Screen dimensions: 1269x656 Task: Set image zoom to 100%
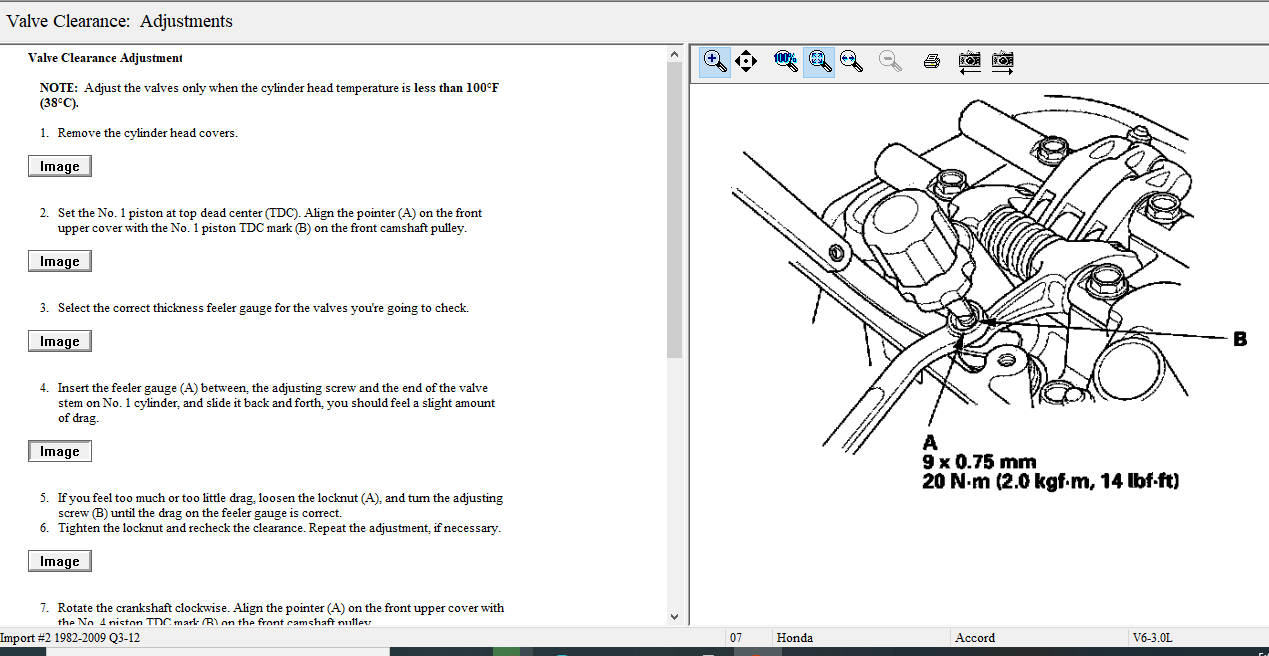point(785,61)
